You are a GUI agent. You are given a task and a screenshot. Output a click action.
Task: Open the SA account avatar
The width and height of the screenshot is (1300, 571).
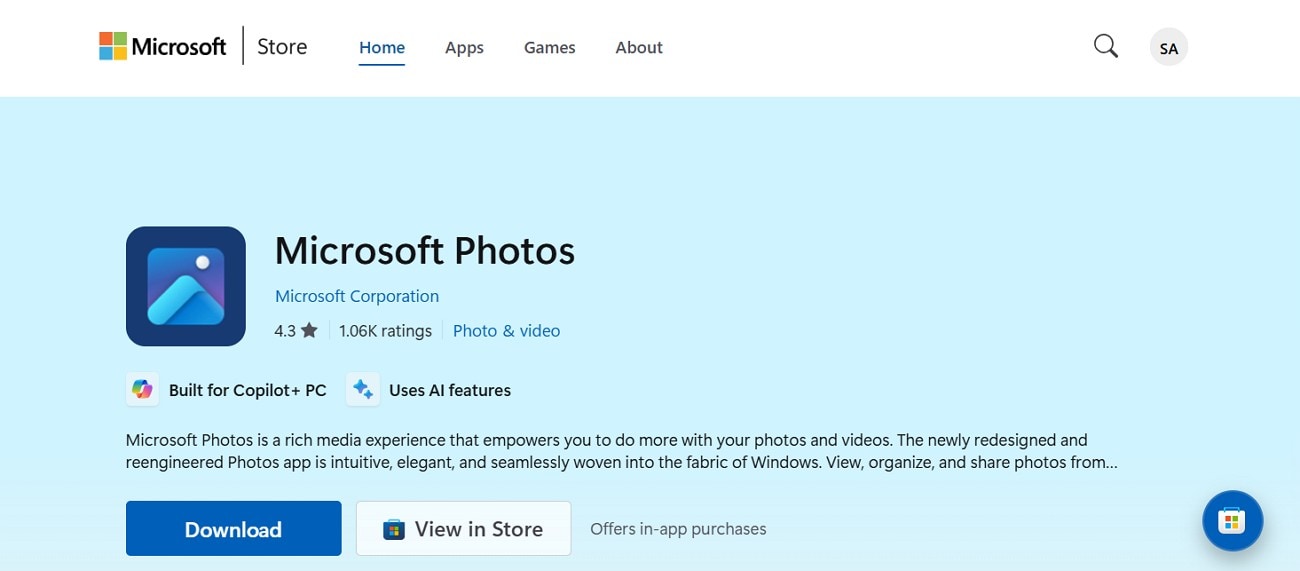1168,47
